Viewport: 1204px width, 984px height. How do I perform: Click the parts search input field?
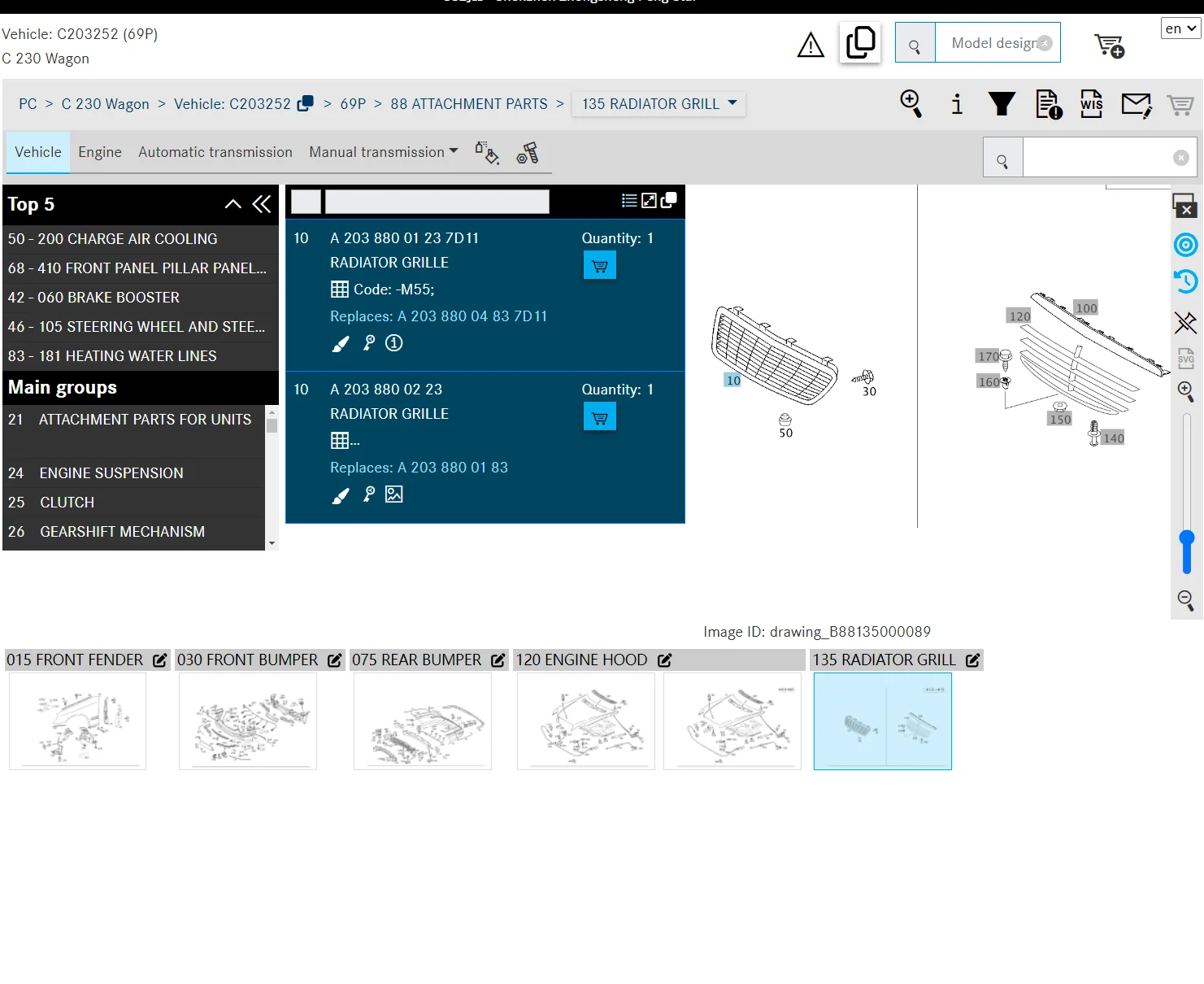[1109, 158]
